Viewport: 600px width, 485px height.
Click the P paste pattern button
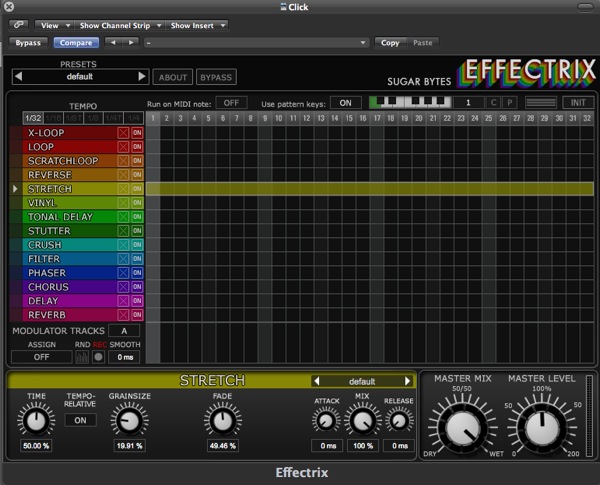pos(510,103)
